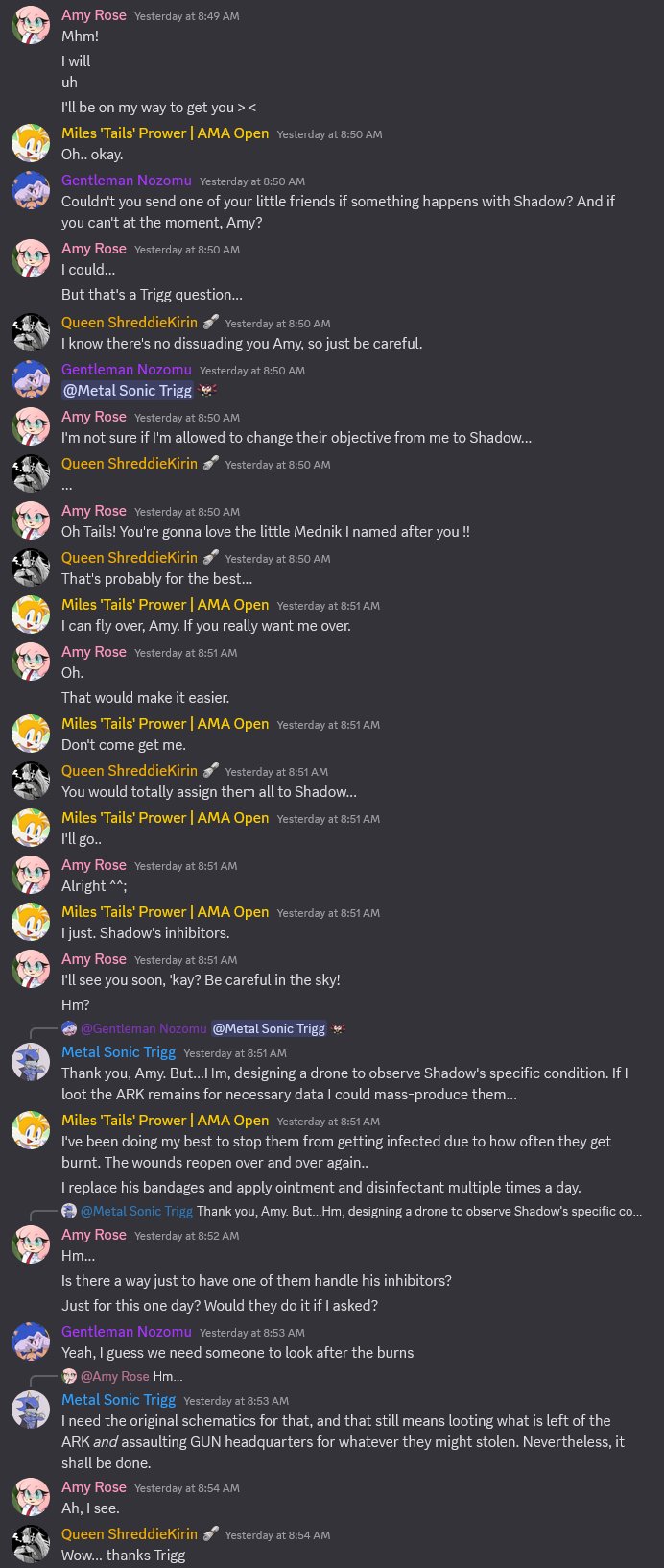Click Gentleman Nozomu's avatar beside "Couldn't you send" message

tap(31, 190)
